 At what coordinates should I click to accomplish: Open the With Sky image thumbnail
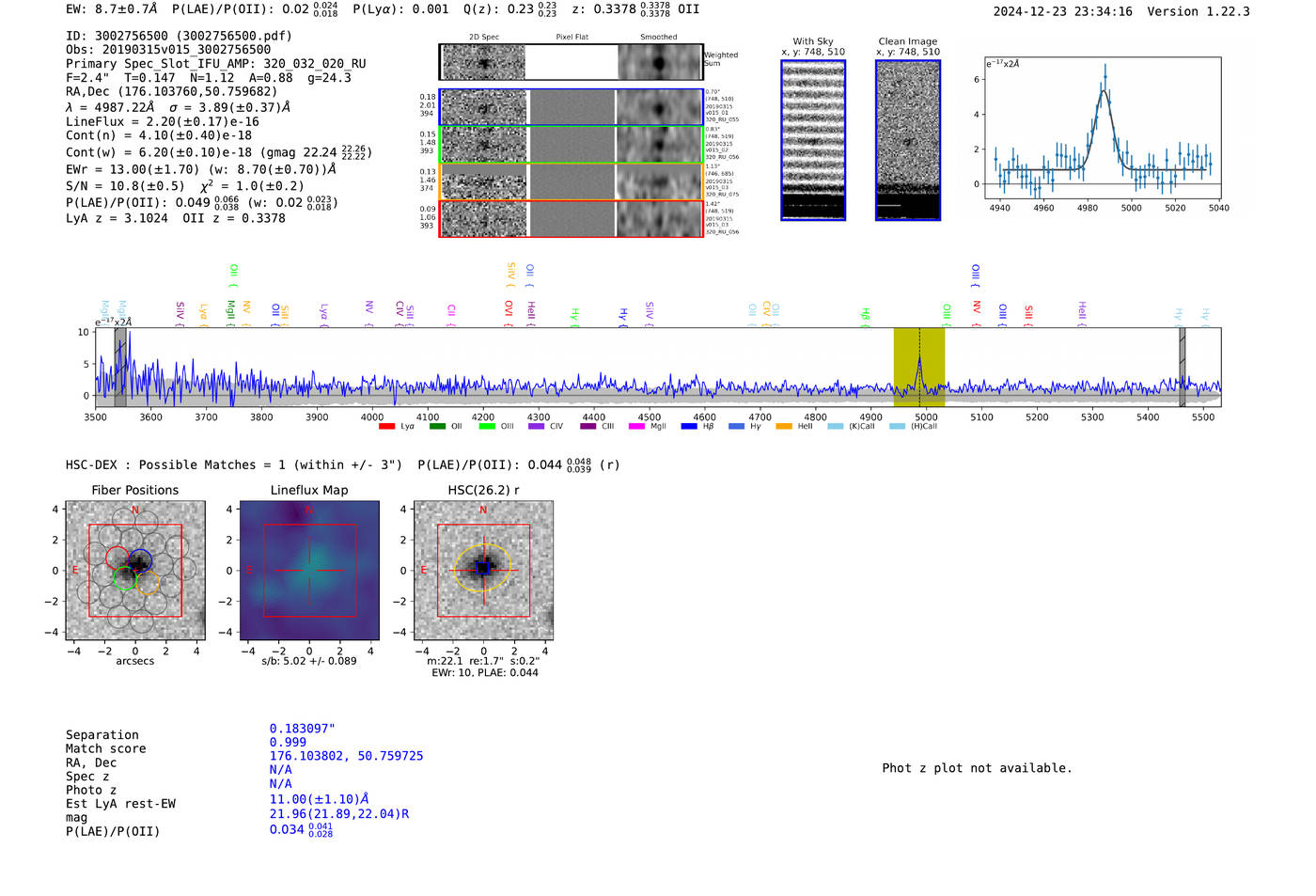click(813, 140)
